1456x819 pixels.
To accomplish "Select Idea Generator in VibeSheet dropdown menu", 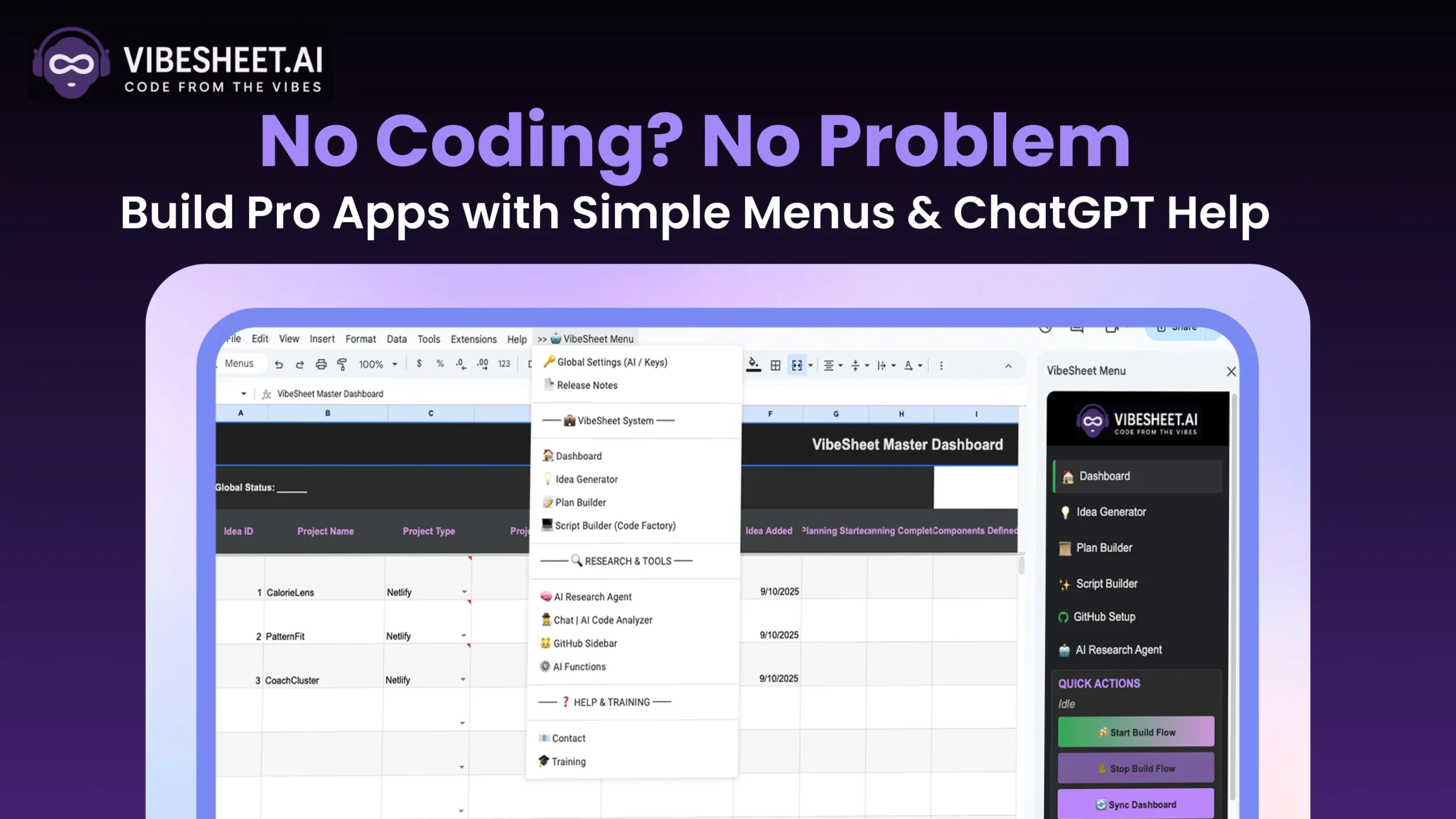I will [586, 479].
